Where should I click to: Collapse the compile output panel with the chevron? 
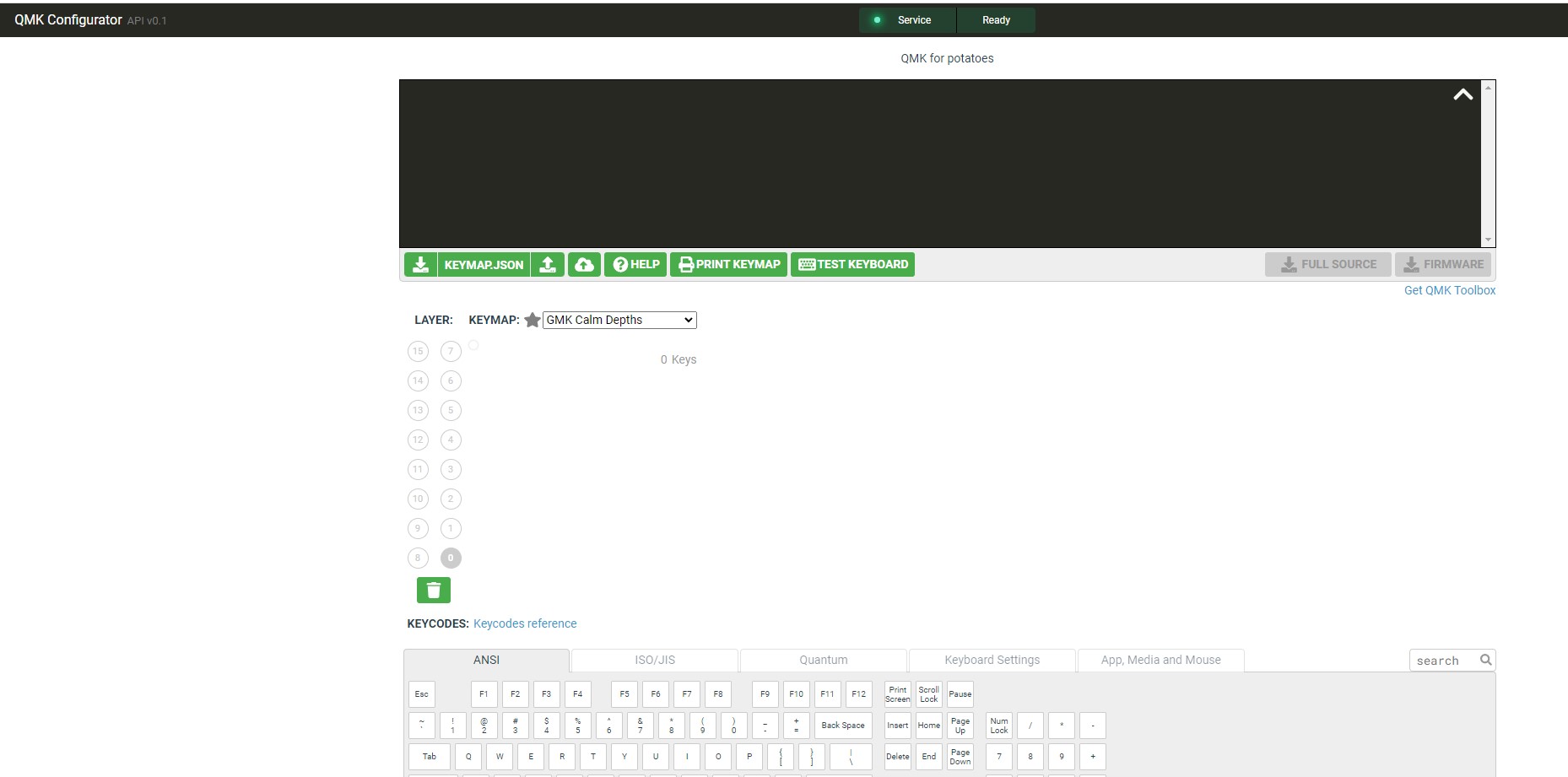click(x=1463, y=94)
